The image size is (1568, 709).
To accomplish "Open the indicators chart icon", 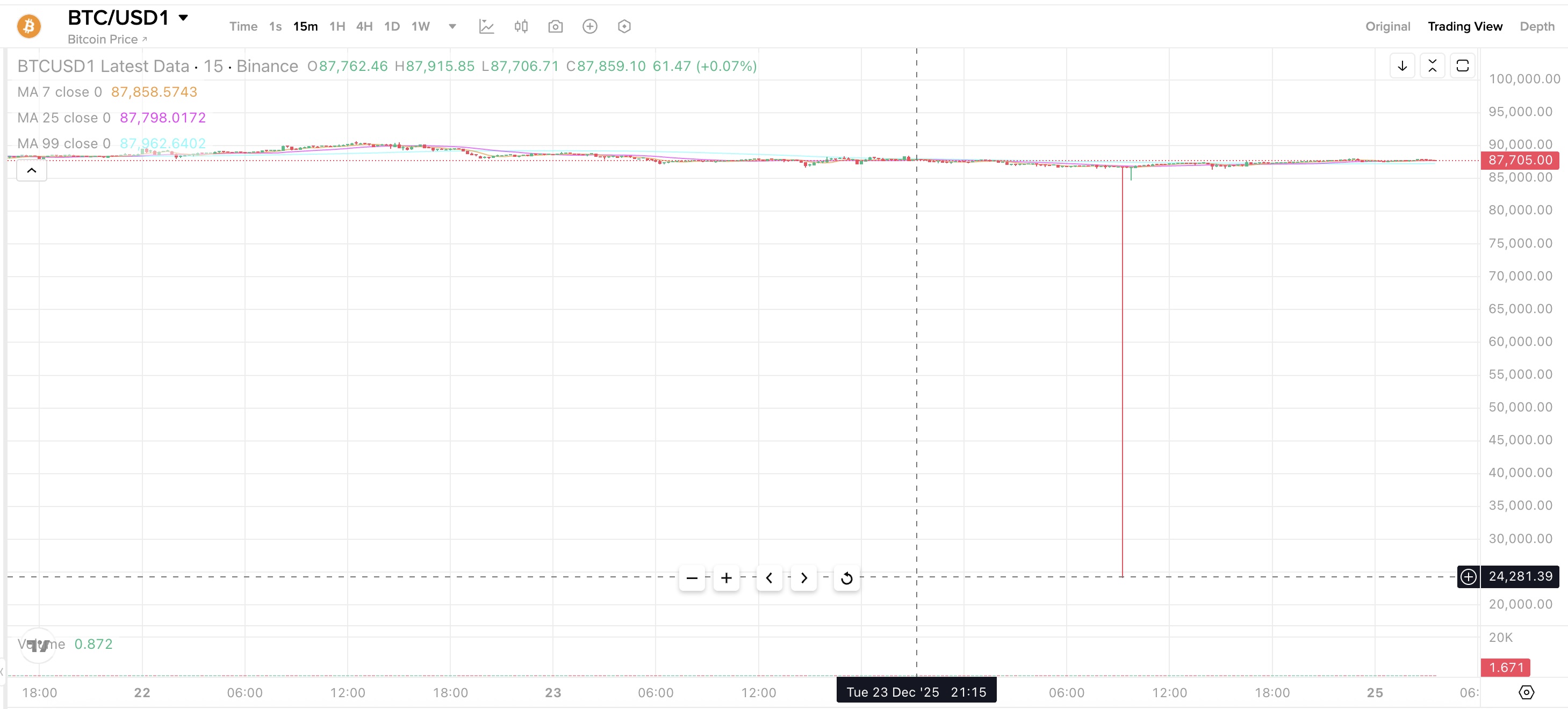I will click(x=486, y=26).
